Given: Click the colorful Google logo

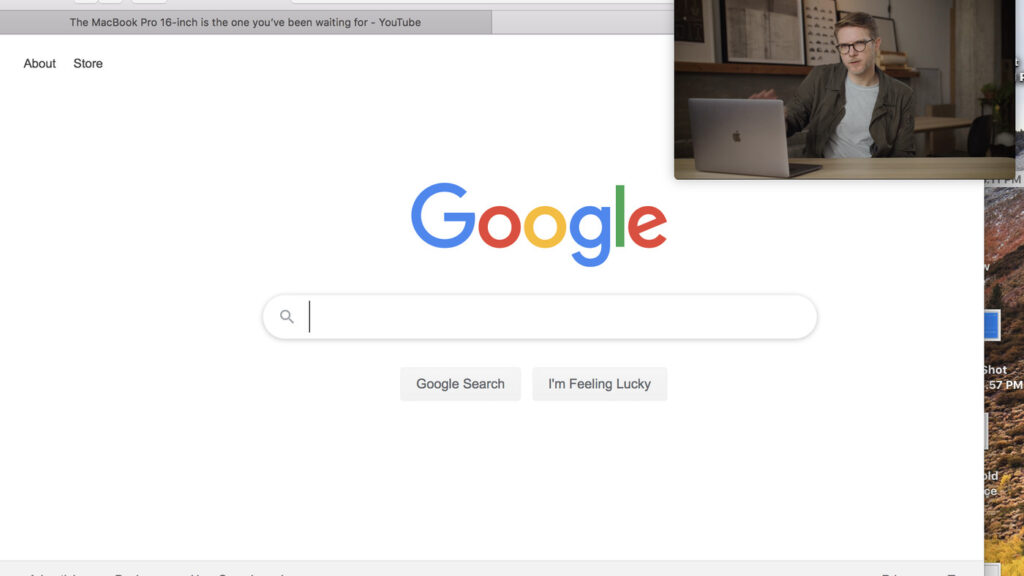Looking at the screenshot, I should [x=539, y=224].
